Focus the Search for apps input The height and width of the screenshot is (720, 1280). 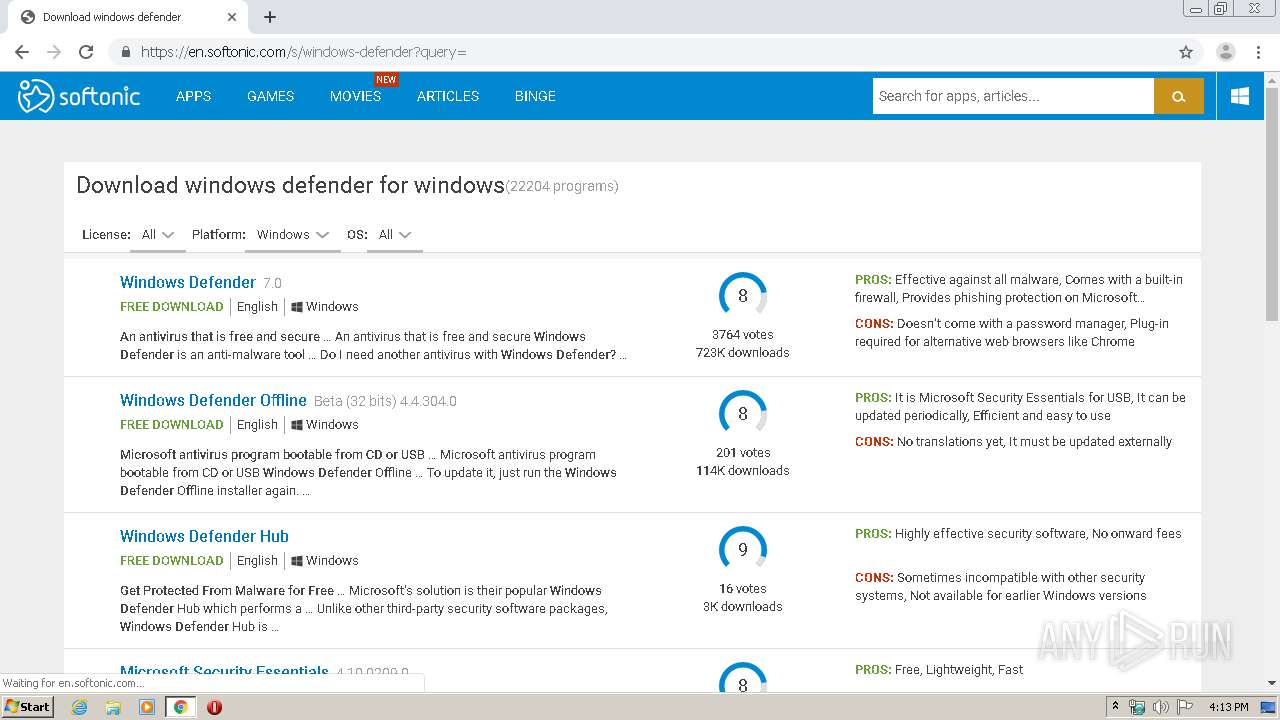[x=1013, y=96]
